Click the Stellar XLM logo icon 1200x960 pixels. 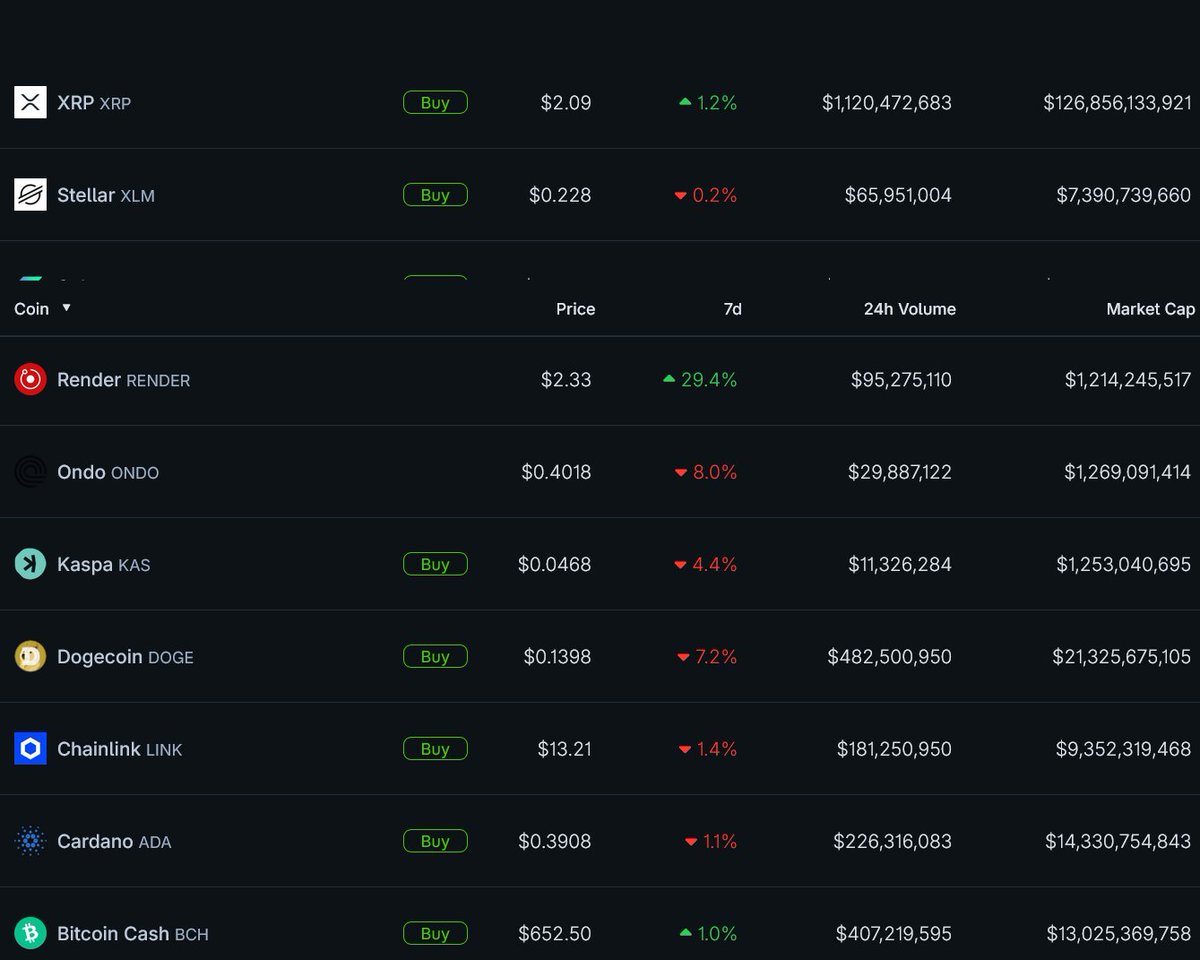[30, 195]
